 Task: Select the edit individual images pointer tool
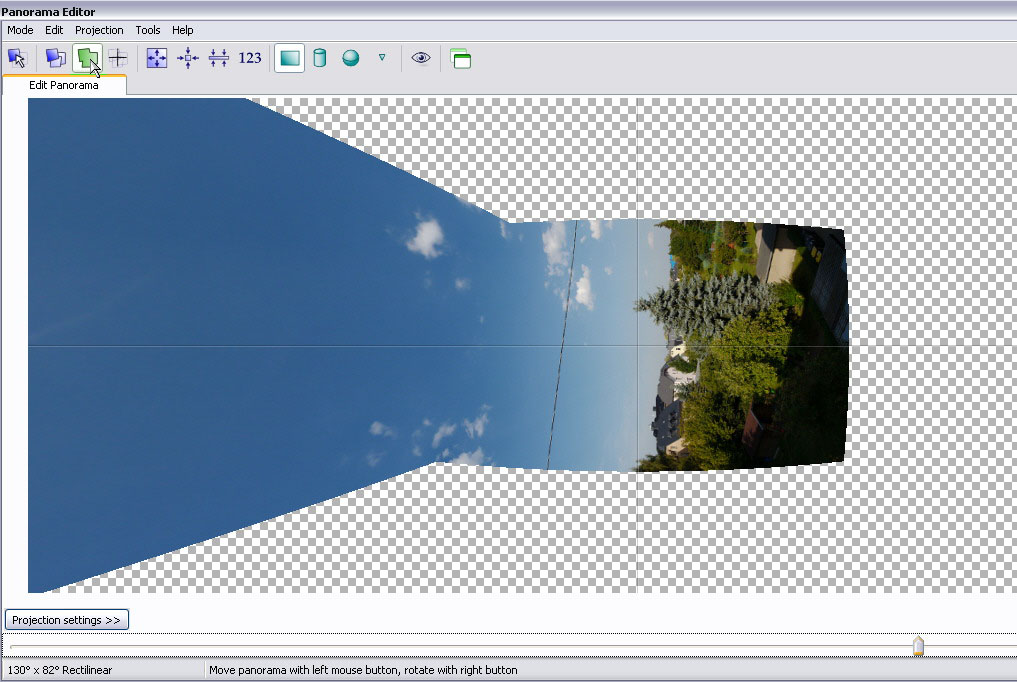[17, 58]
